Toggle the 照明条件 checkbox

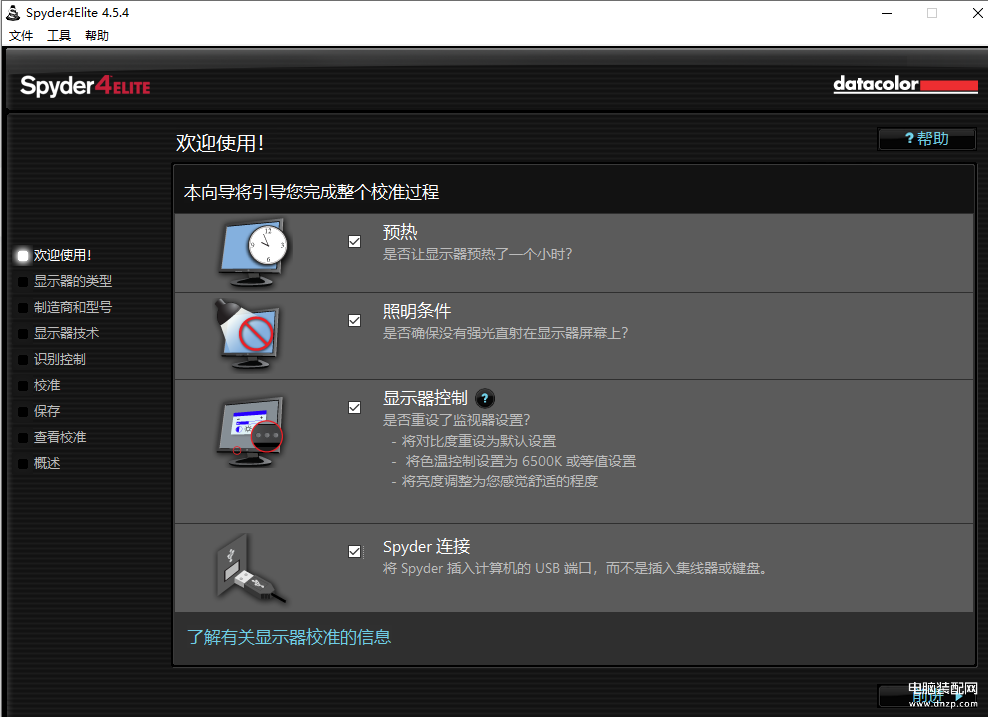pyautogui.click(x=355, y=321)
